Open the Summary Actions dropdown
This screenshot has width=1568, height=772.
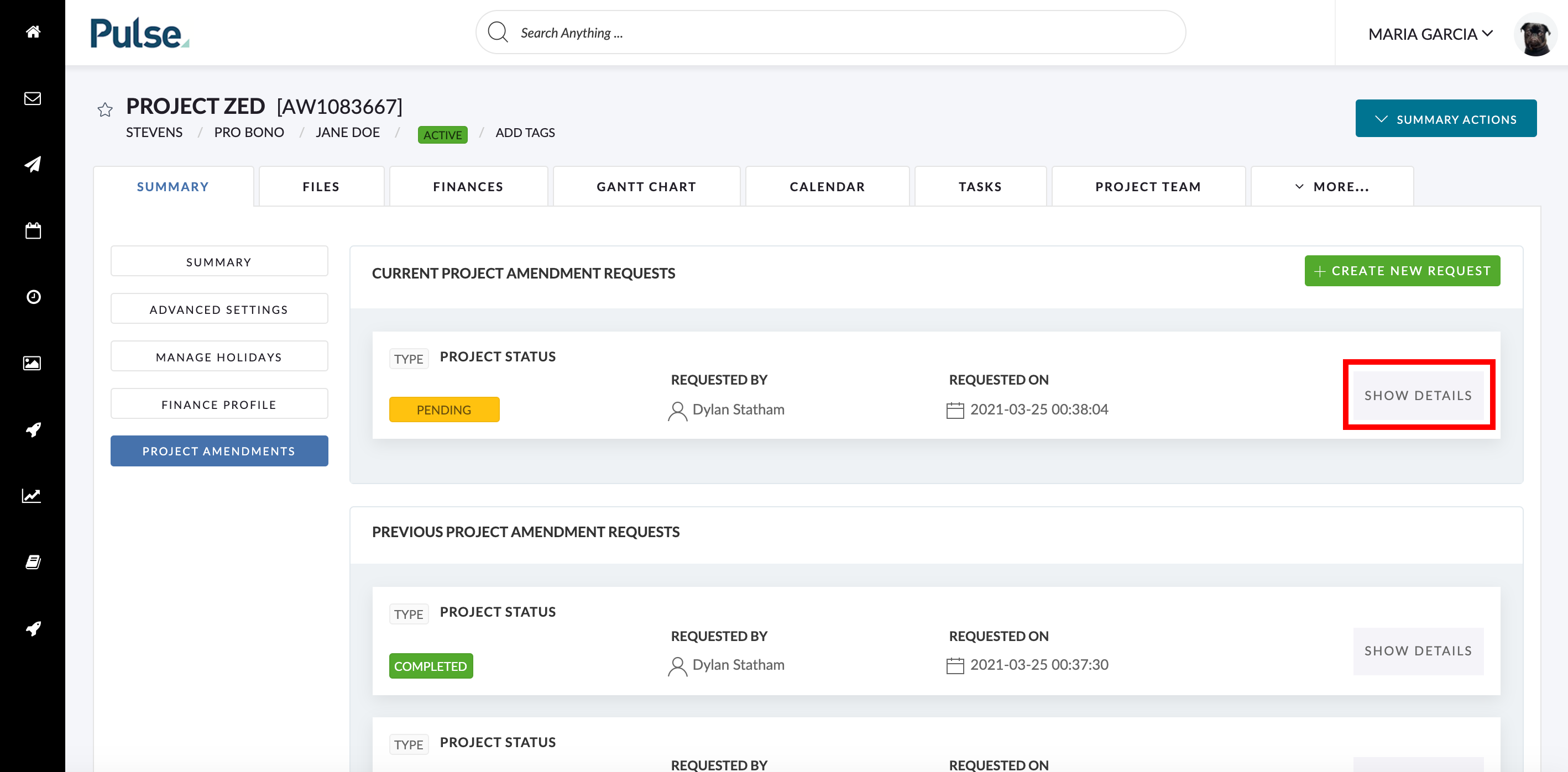coord(1446,118)
